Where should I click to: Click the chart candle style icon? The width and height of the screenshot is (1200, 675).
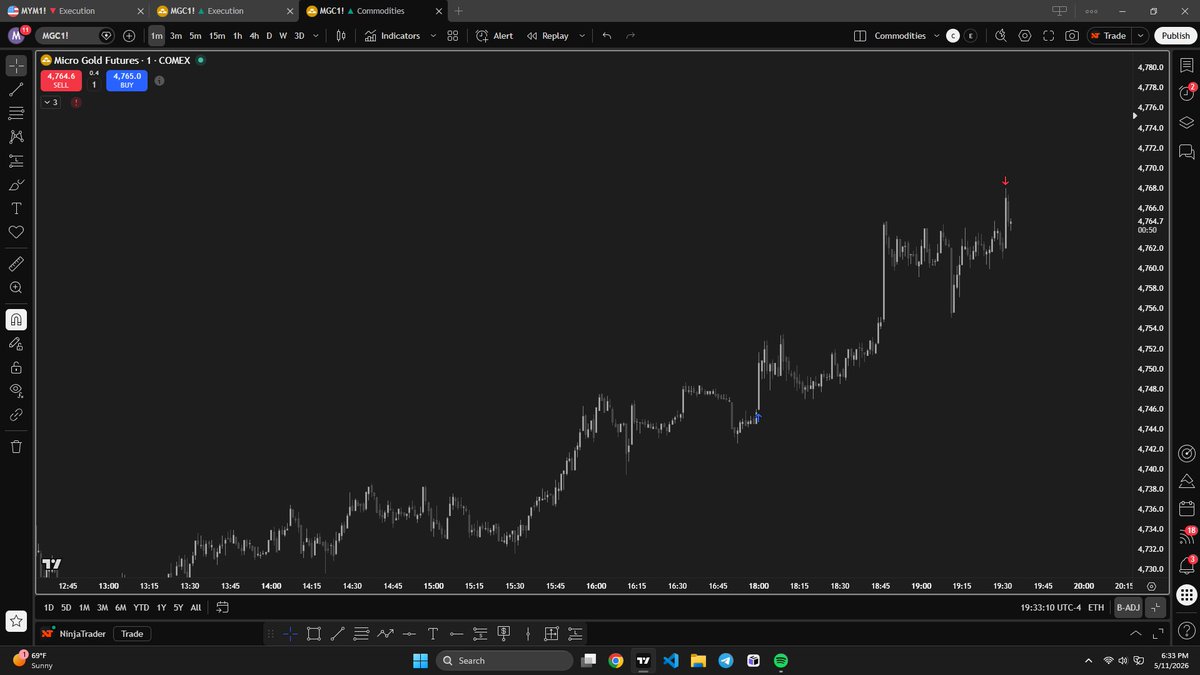point(341,35)
